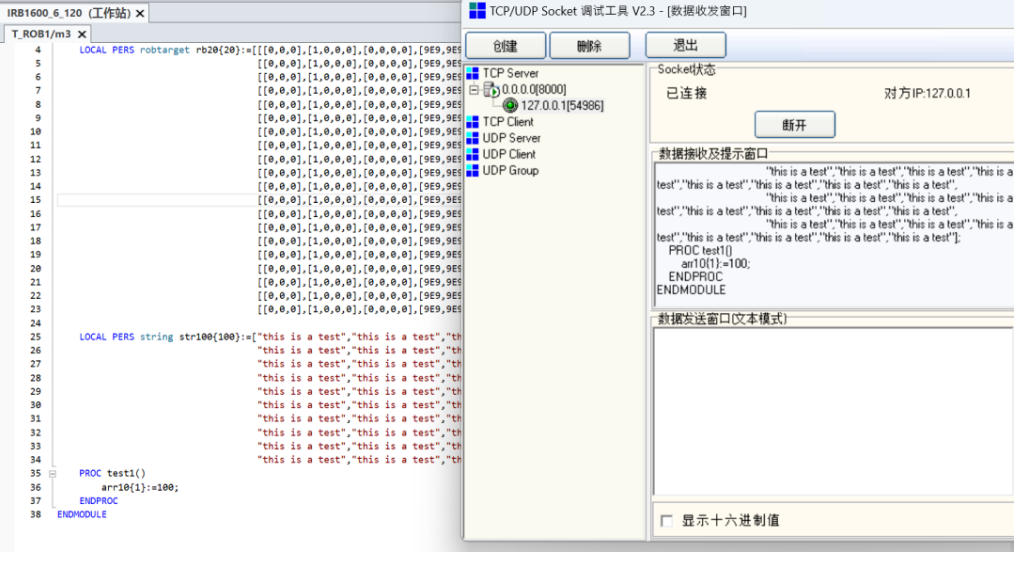Click inside the 数据发送窗口 text box
This screenshot has height=564, width=1023.
832,410
